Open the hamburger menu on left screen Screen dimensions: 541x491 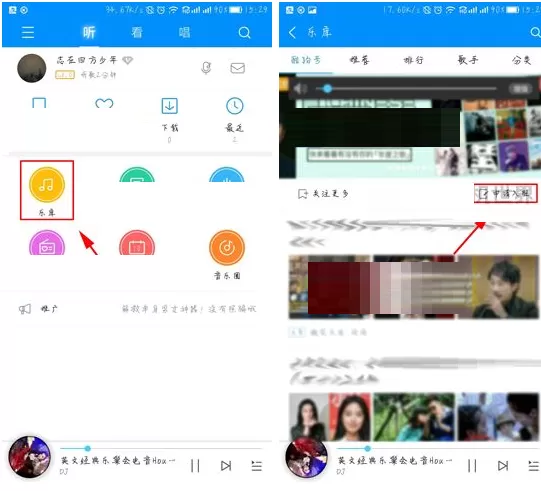pyautogui.click(x=28, y=32)
